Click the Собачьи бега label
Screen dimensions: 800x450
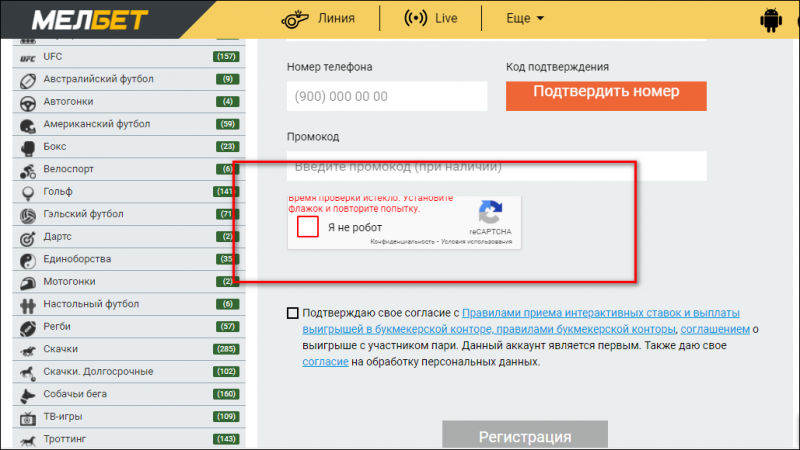(75, 394)
